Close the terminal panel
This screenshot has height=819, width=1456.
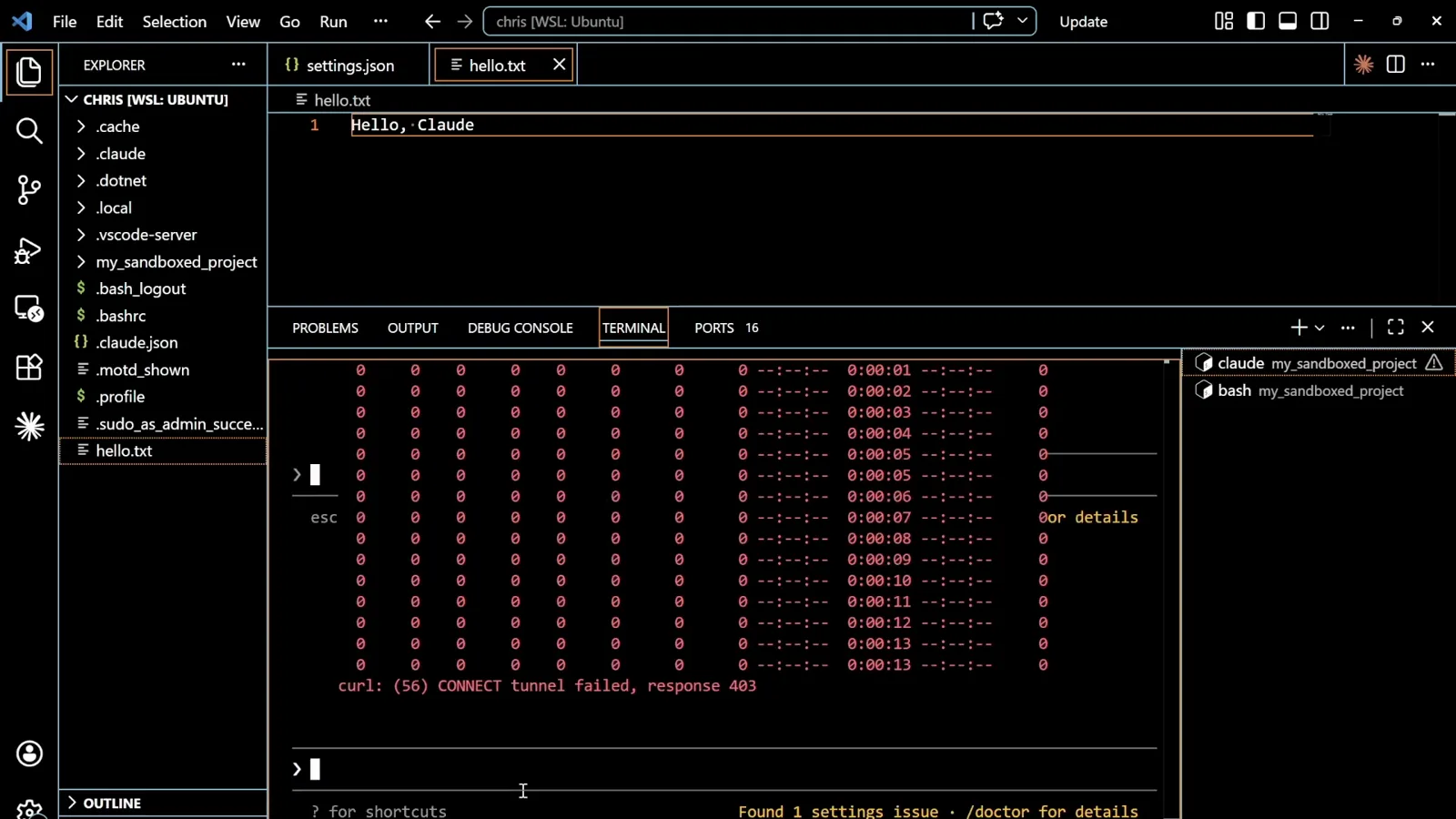point(1428,328)
